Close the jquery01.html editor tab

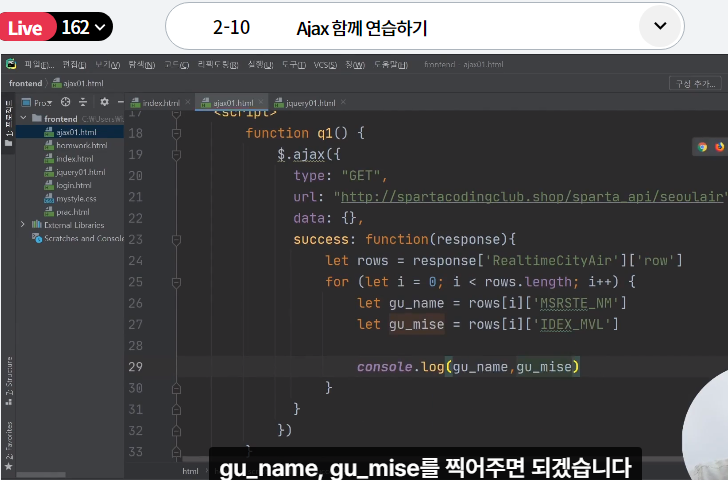(x=343, y=102)
